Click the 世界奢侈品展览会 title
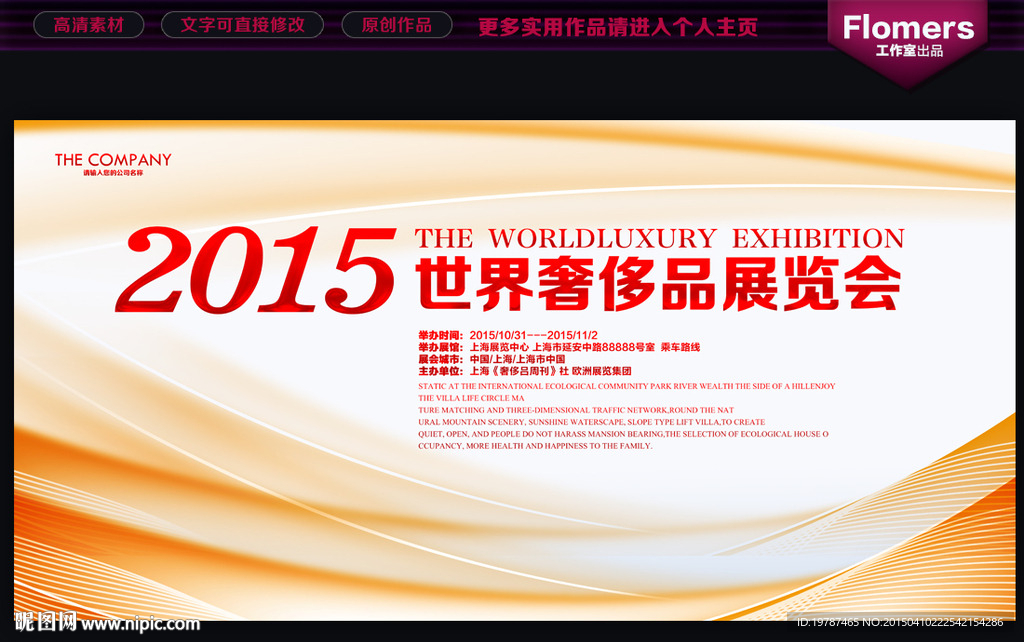This screenshot has height=642, width=1024. [658, 284]
